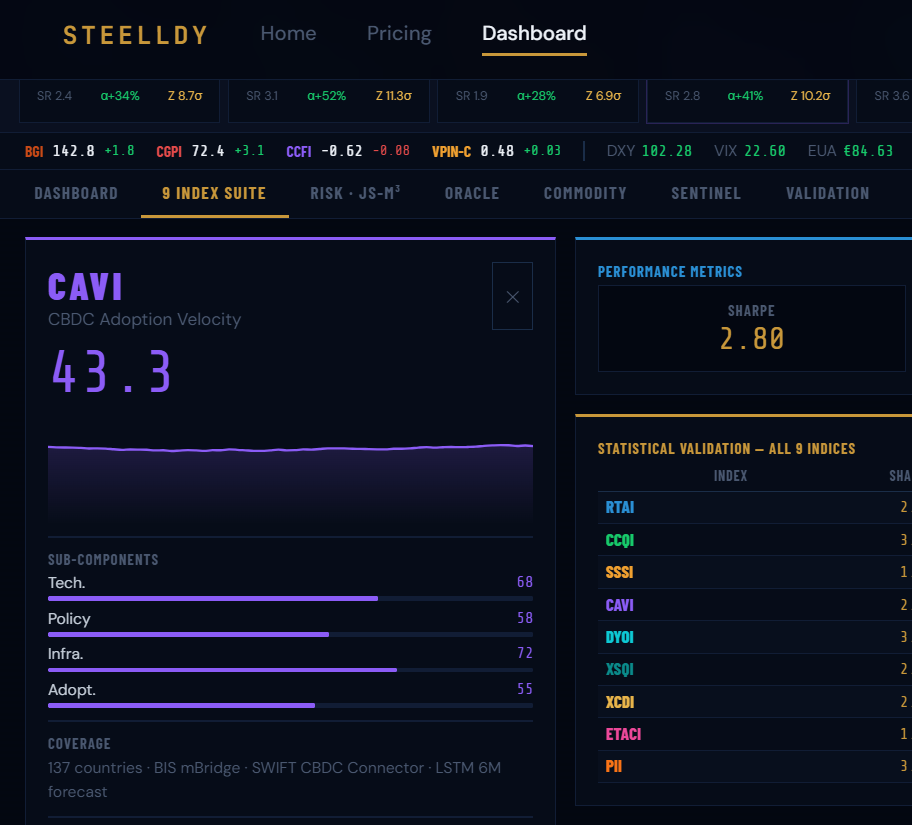Switch to the RISK · JS-M³ tab
This screenshot has height=825, width=912.
[x=355, y=194]
